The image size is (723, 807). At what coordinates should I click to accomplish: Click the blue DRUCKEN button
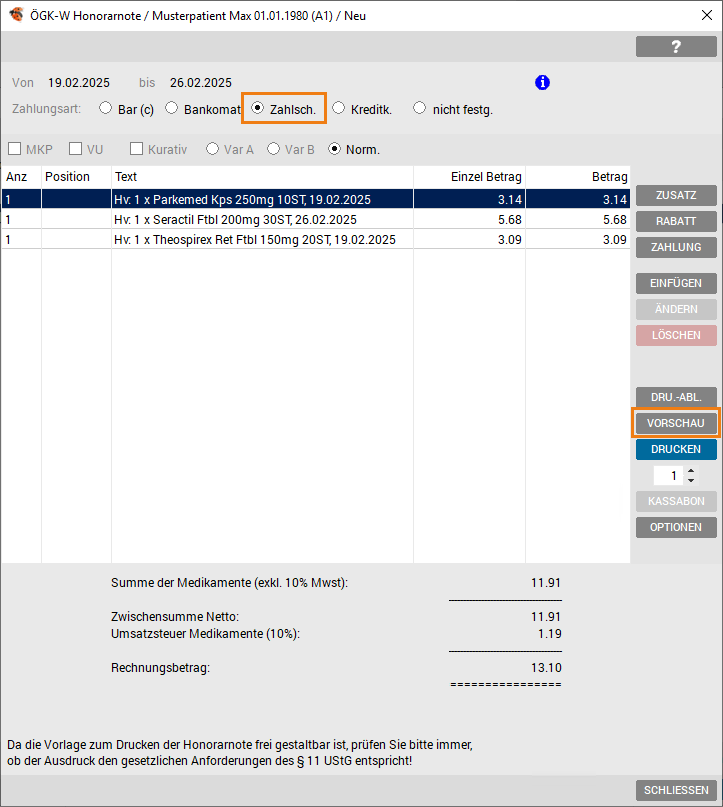pyautogui.click(x=676, y=449)
